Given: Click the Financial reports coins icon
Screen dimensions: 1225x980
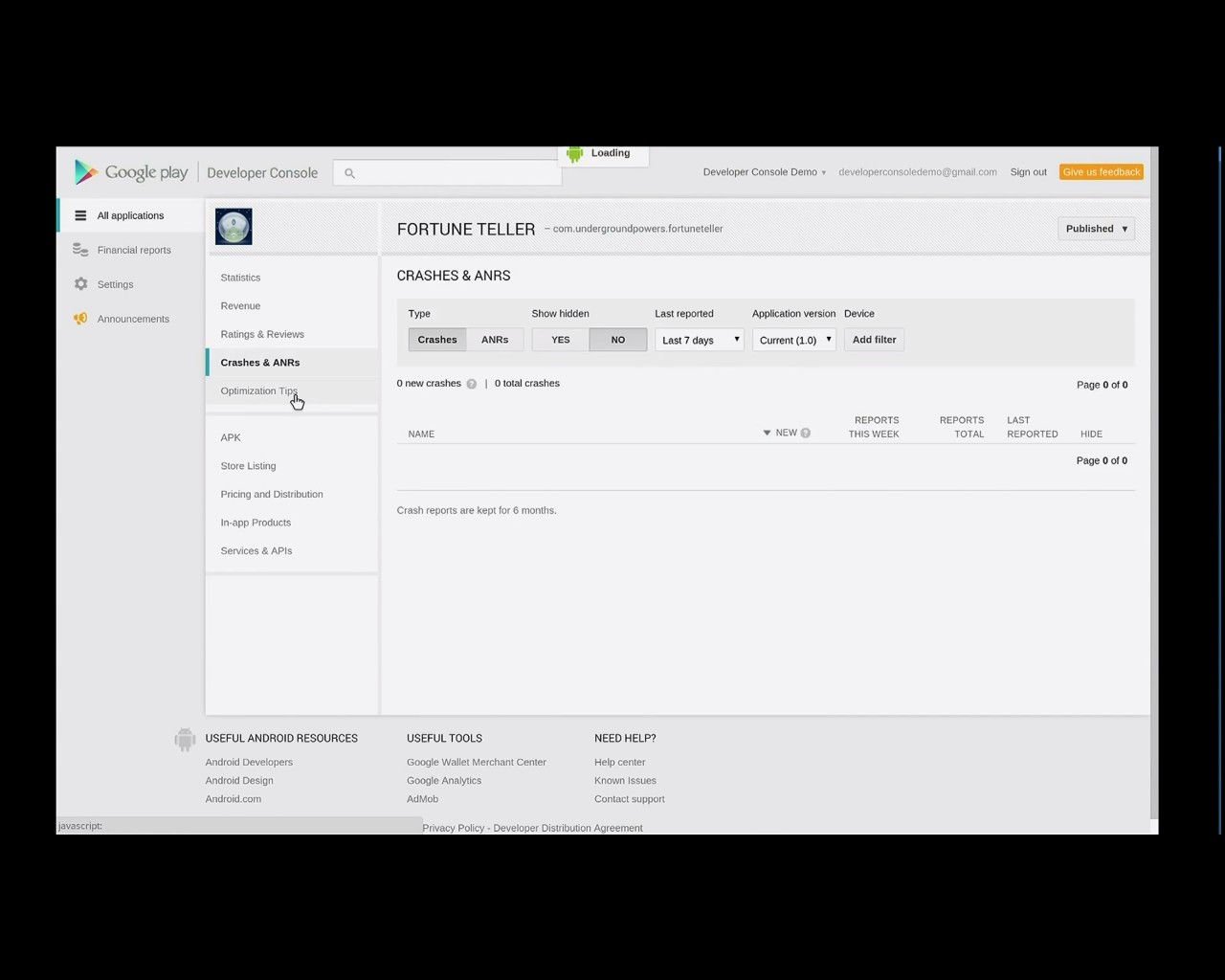Looking at the screenshot, I should point(80,250).
